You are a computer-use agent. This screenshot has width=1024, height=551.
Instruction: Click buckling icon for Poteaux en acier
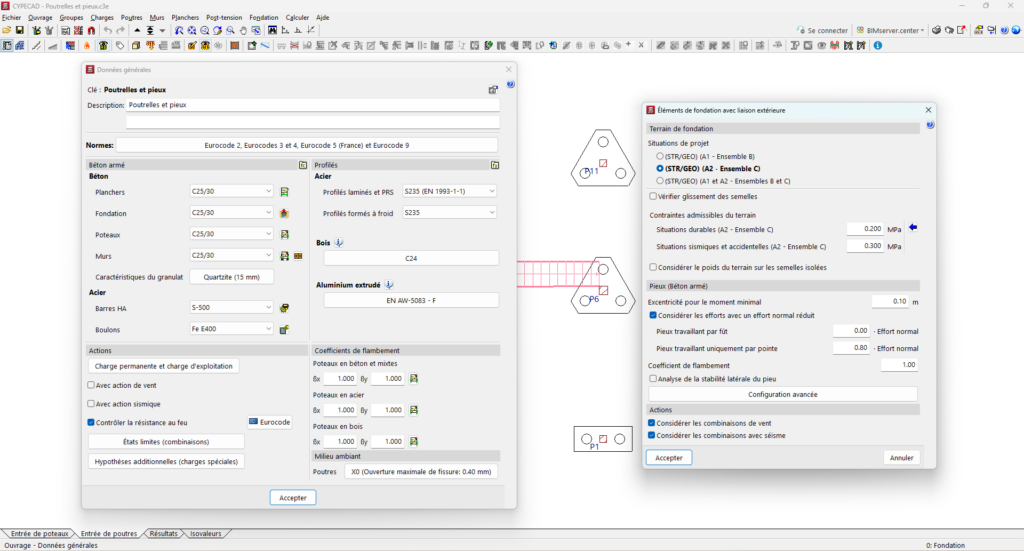click(414, 410)
